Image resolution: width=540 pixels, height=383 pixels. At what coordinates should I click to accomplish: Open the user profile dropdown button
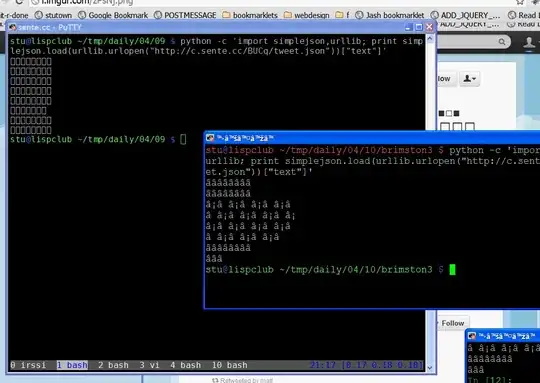pos(469,79)
